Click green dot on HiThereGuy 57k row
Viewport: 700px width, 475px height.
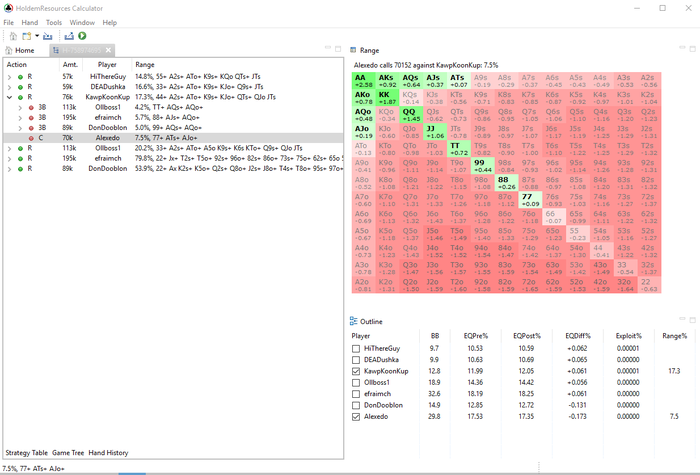[20, 77]
